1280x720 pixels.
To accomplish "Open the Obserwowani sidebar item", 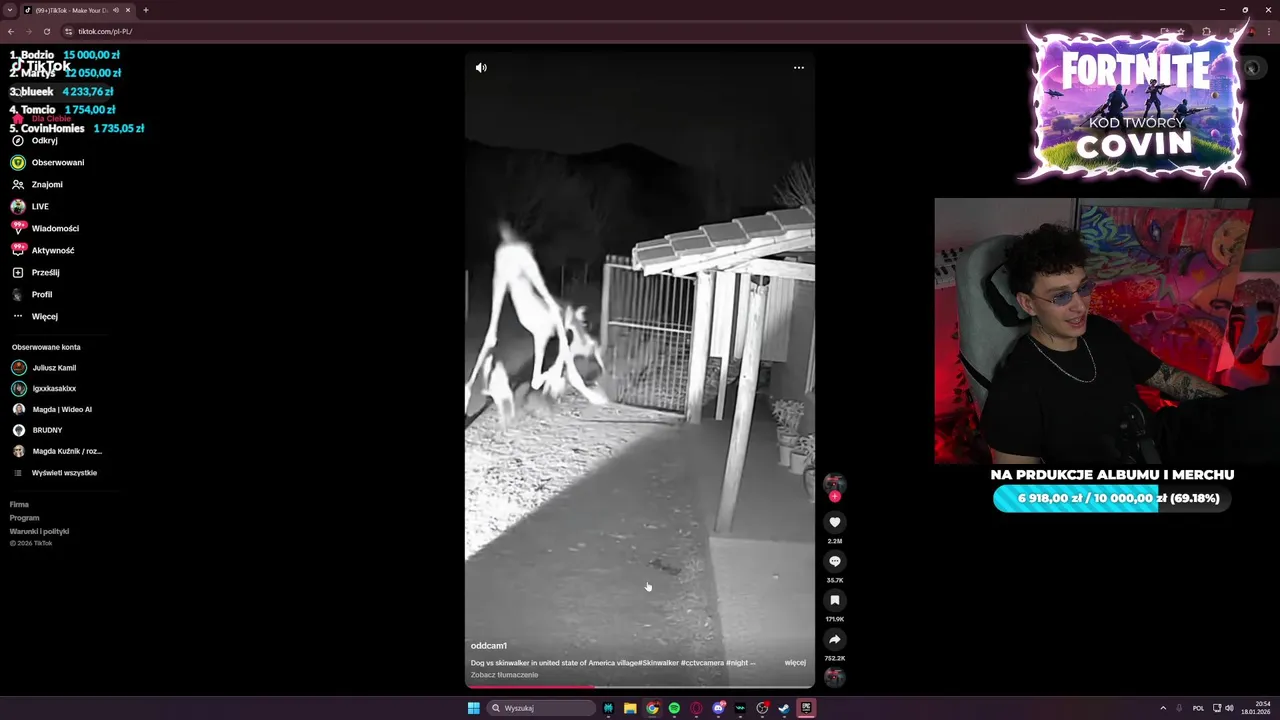I will (x=48, y=163).
